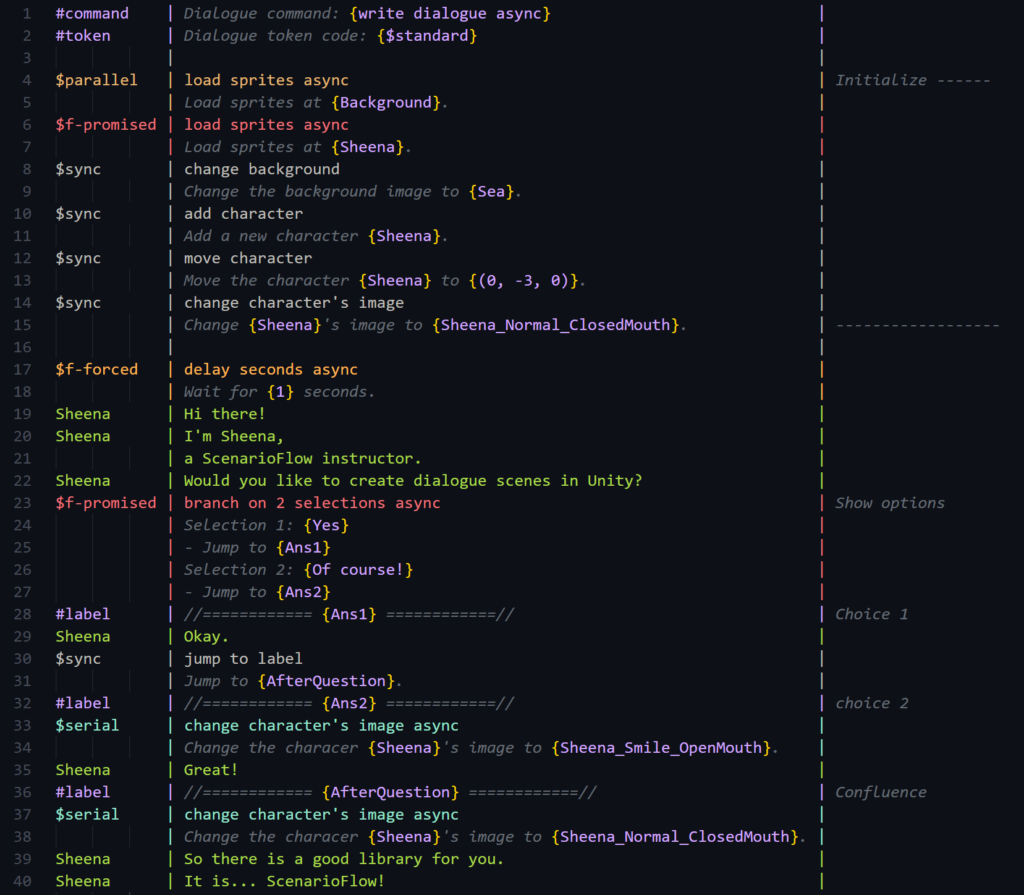Select the Choice 1 comment marker
This screenshot has height=895, width=1024.
871,613
